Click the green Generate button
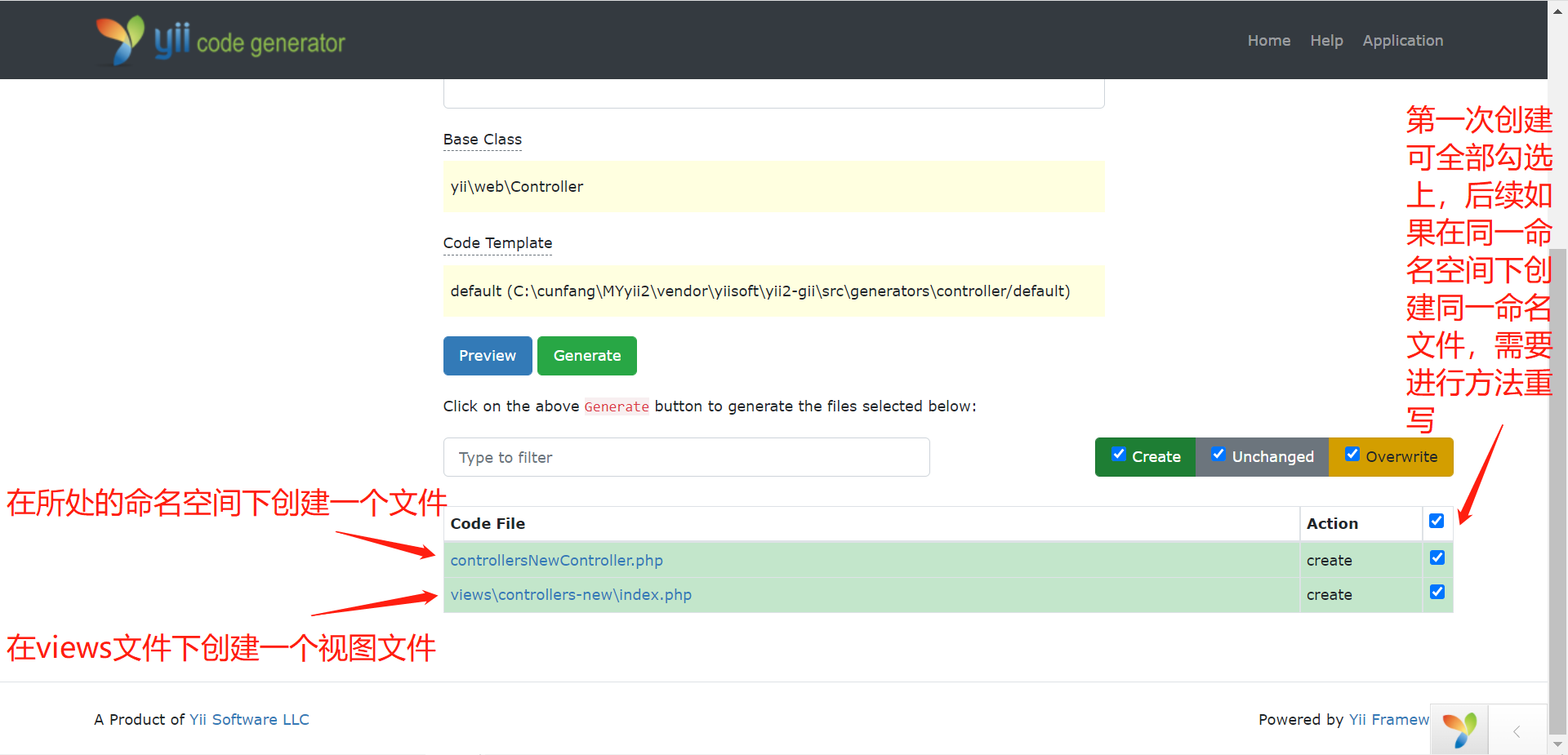This screenshot has width=1568, height=755. [587, 356]
